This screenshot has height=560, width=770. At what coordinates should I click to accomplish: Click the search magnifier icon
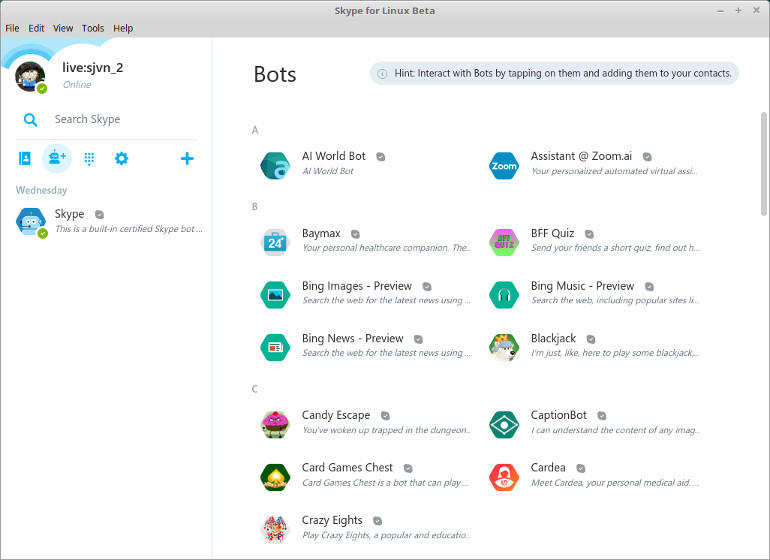[30, 119]
